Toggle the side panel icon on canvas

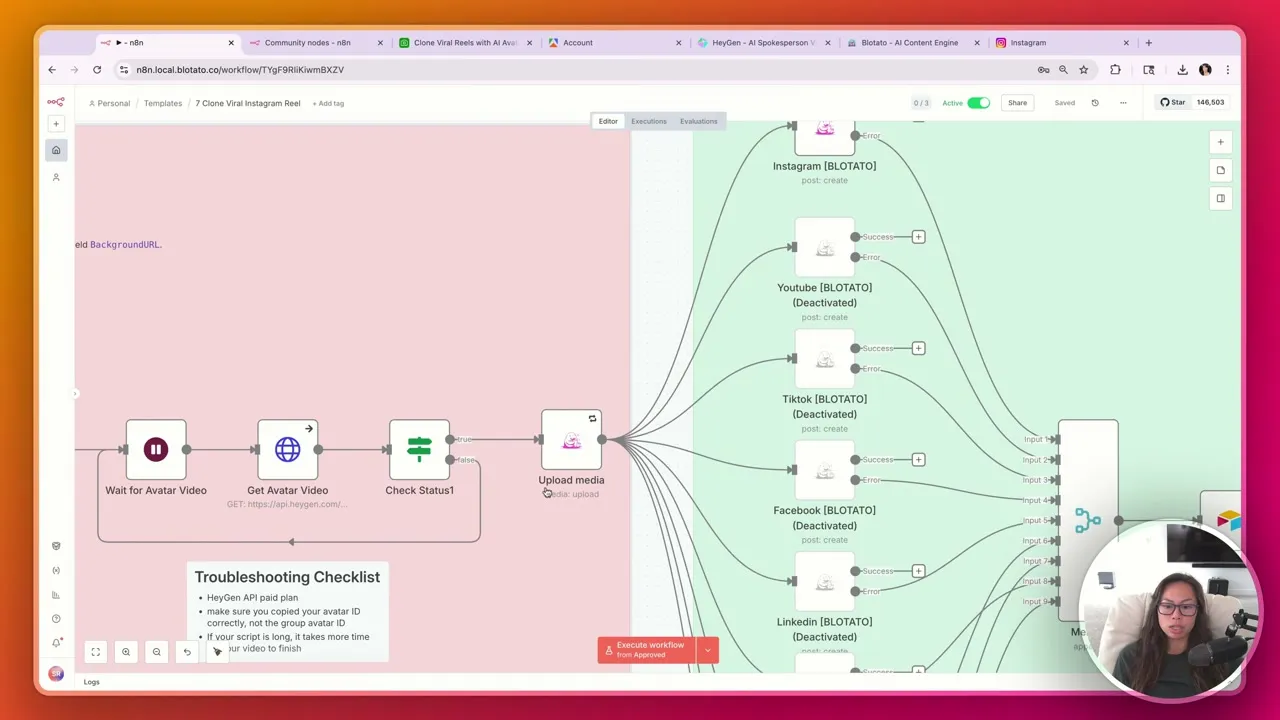[1220, 198]
